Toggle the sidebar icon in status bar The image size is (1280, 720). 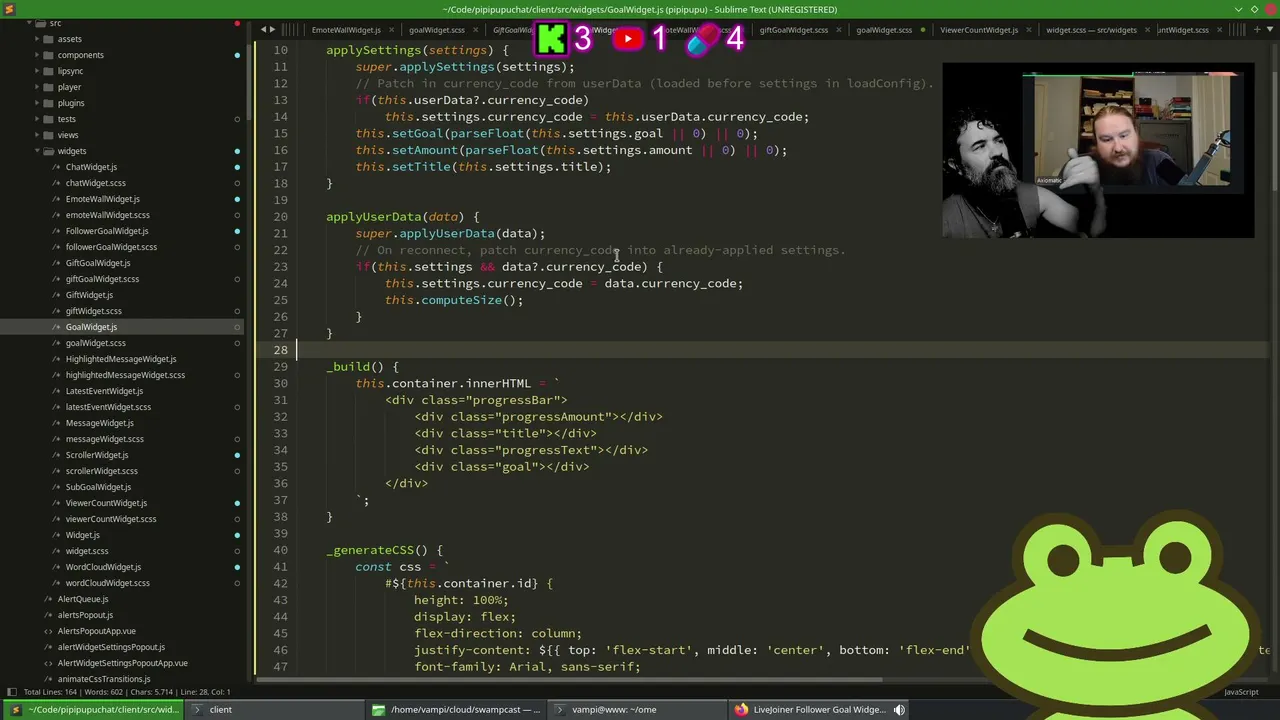click(x=10, y=692)
